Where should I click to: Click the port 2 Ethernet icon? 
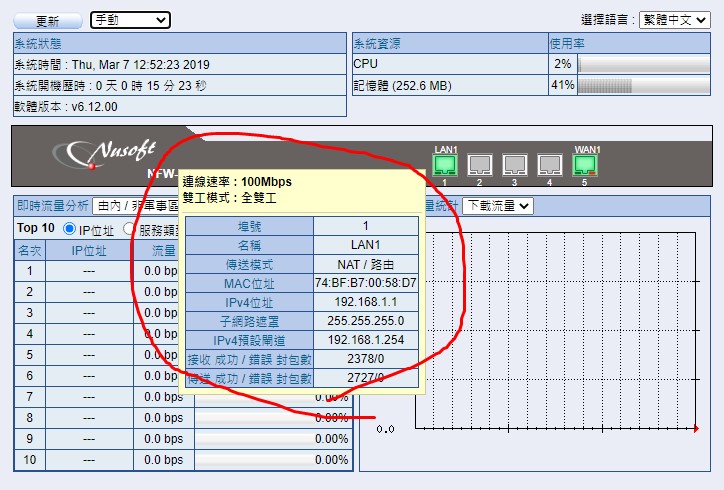click(480, 165)
